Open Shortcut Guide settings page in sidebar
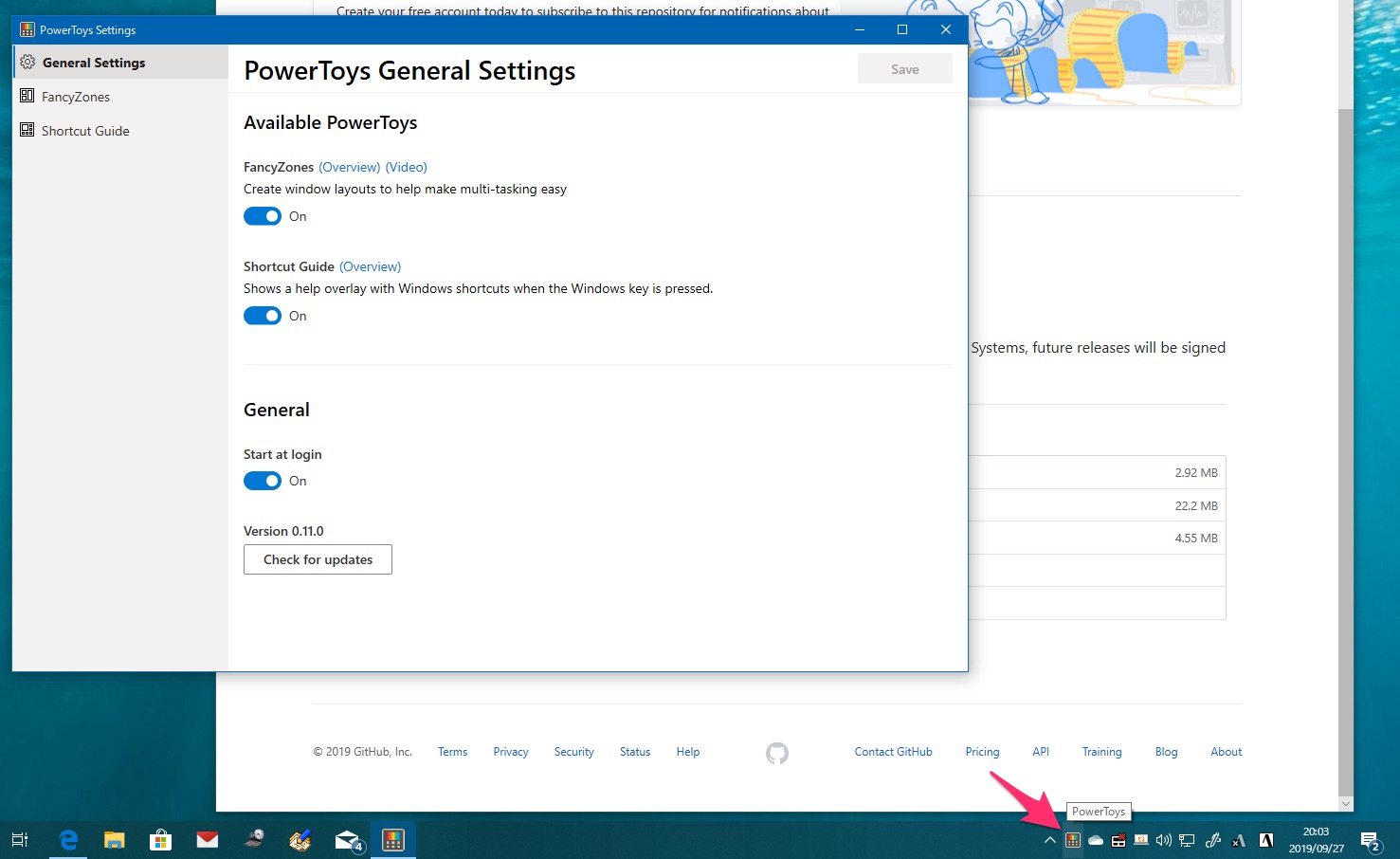This screenshot has width=1400, height=859. click(120, 131)
